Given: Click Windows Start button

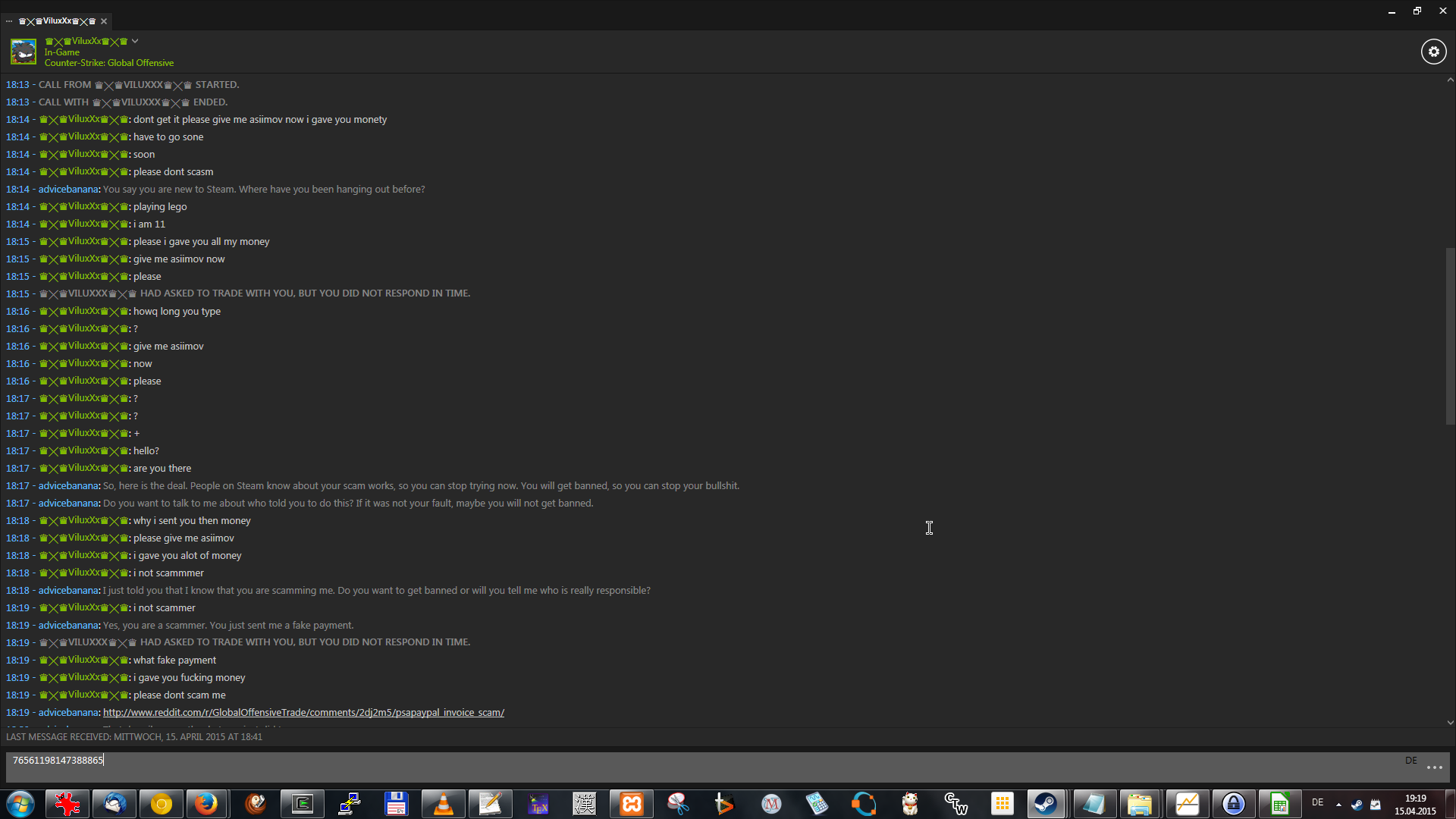Looking at the screenshot, I should click(x=20, y=804).
